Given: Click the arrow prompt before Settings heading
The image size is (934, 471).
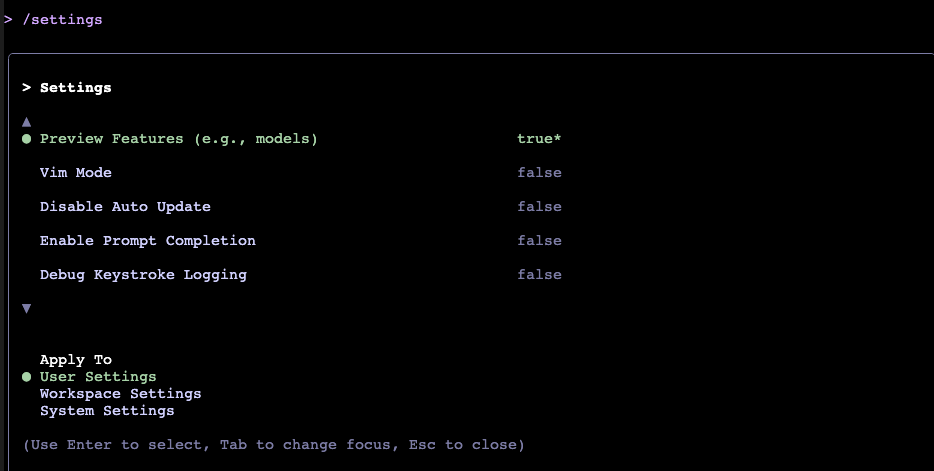Looking at the screenshot, I should tap(27, 88).
